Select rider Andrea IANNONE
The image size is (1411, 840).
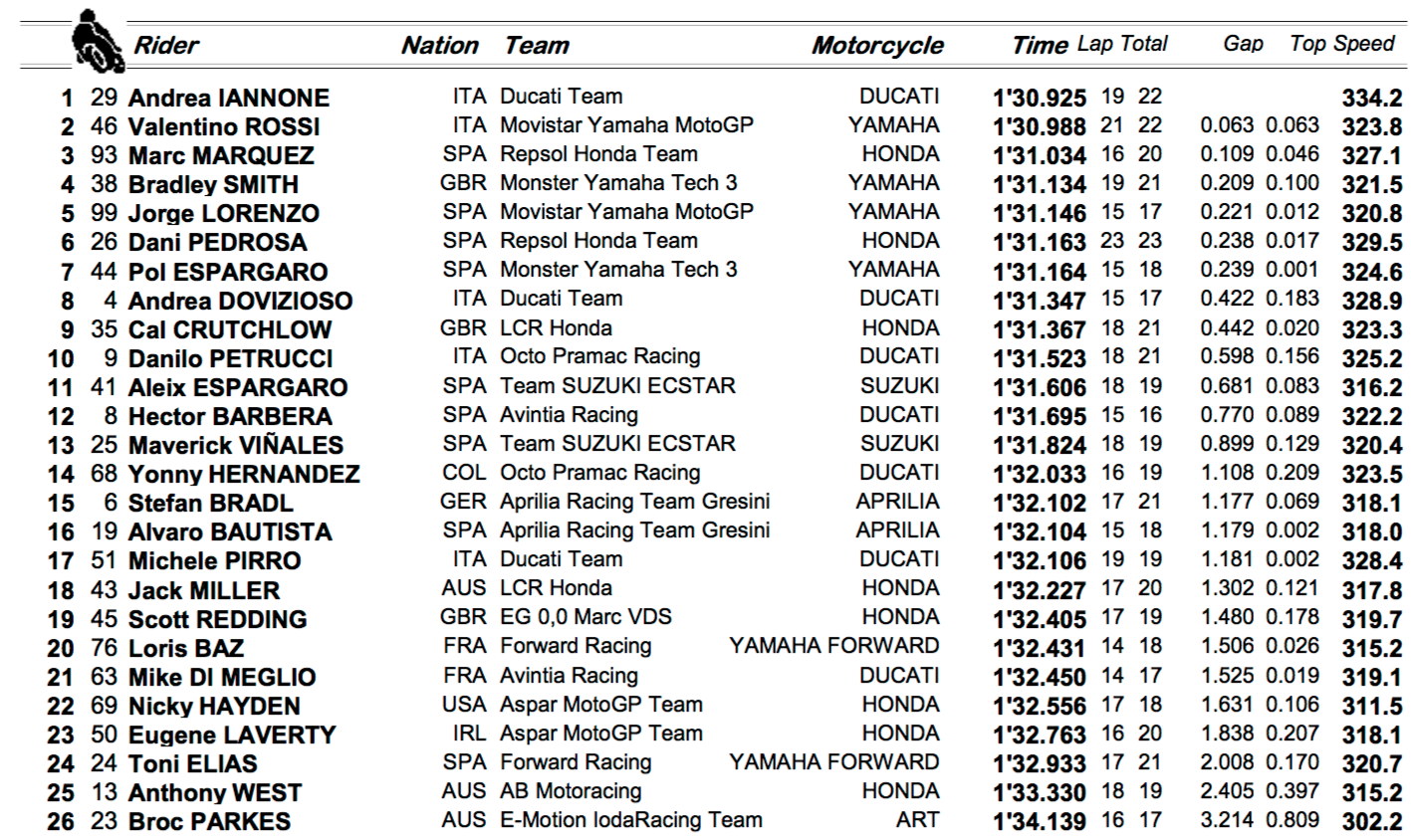(x=228, y=98)
